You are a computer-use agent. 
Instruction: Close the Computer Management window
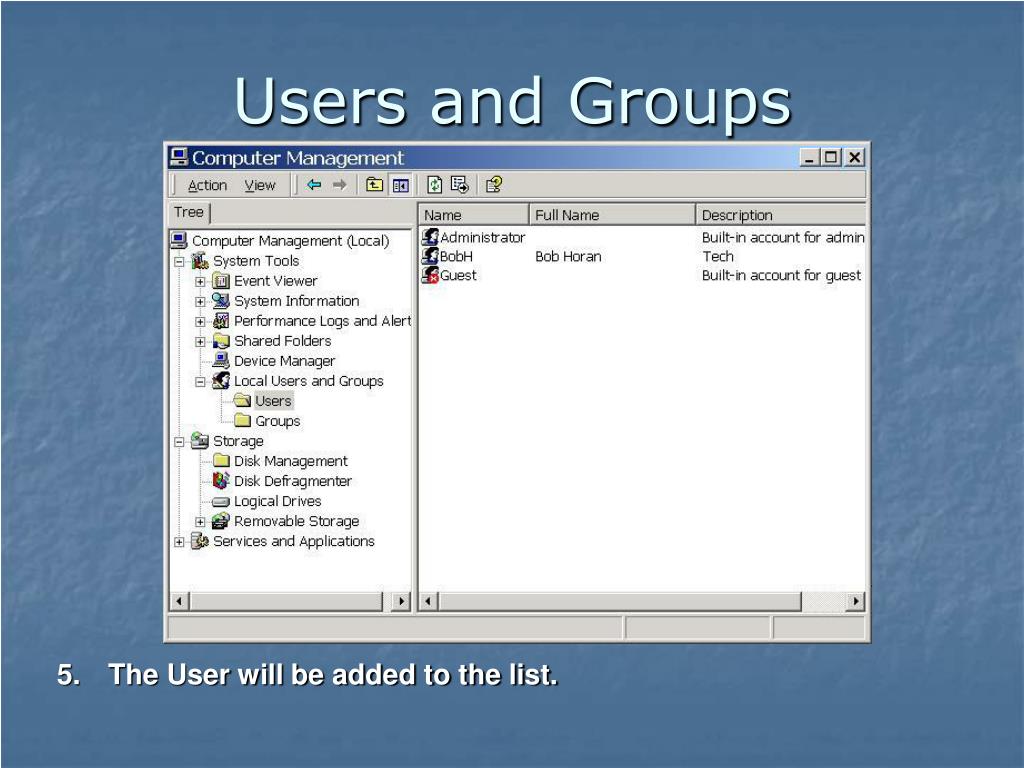pyautogui.click(x=855, y=157)
